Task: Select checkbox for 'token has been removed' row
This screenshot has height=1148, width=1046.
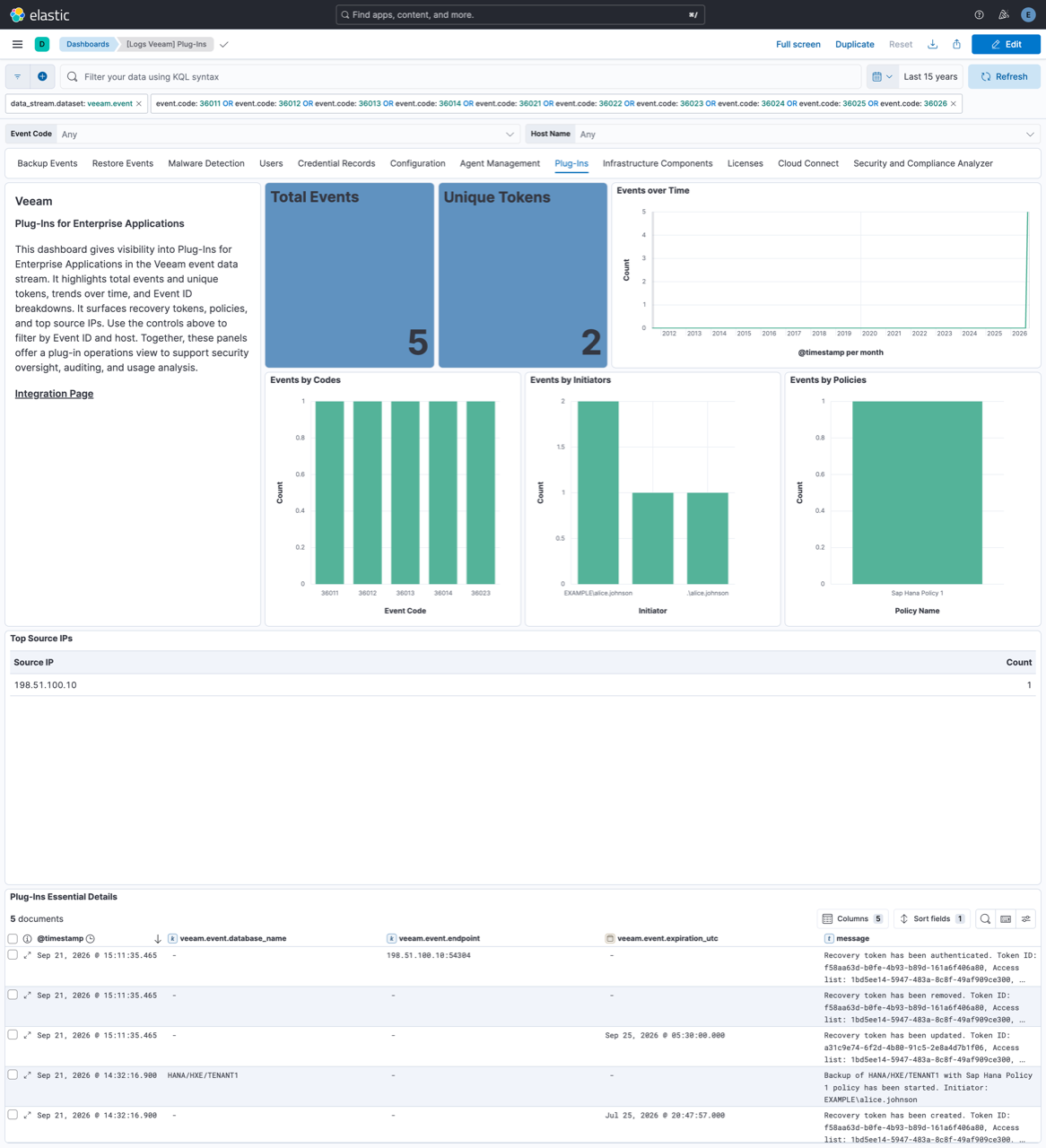Action: [x=13, y=995]
